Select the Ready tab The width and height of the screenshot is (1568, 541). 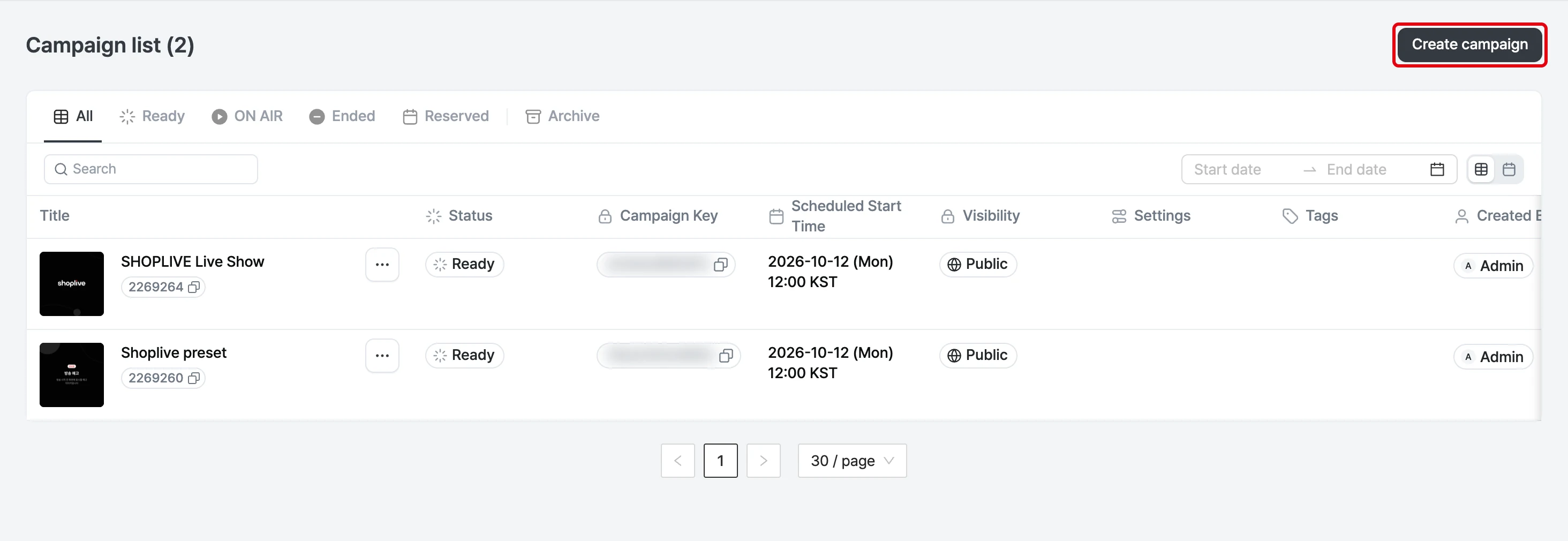152,116
